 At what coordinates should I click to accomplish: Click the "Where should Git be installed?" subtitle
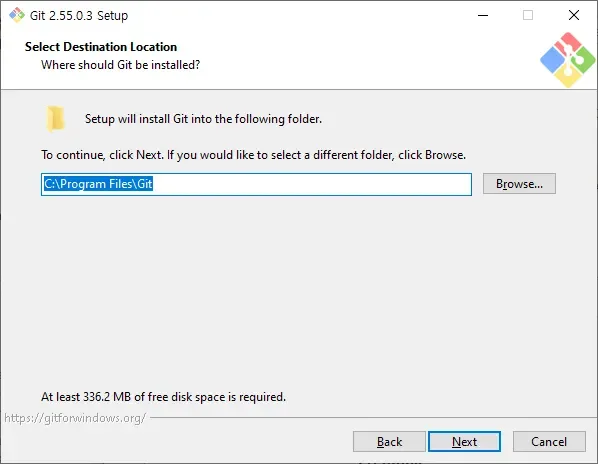121,65
